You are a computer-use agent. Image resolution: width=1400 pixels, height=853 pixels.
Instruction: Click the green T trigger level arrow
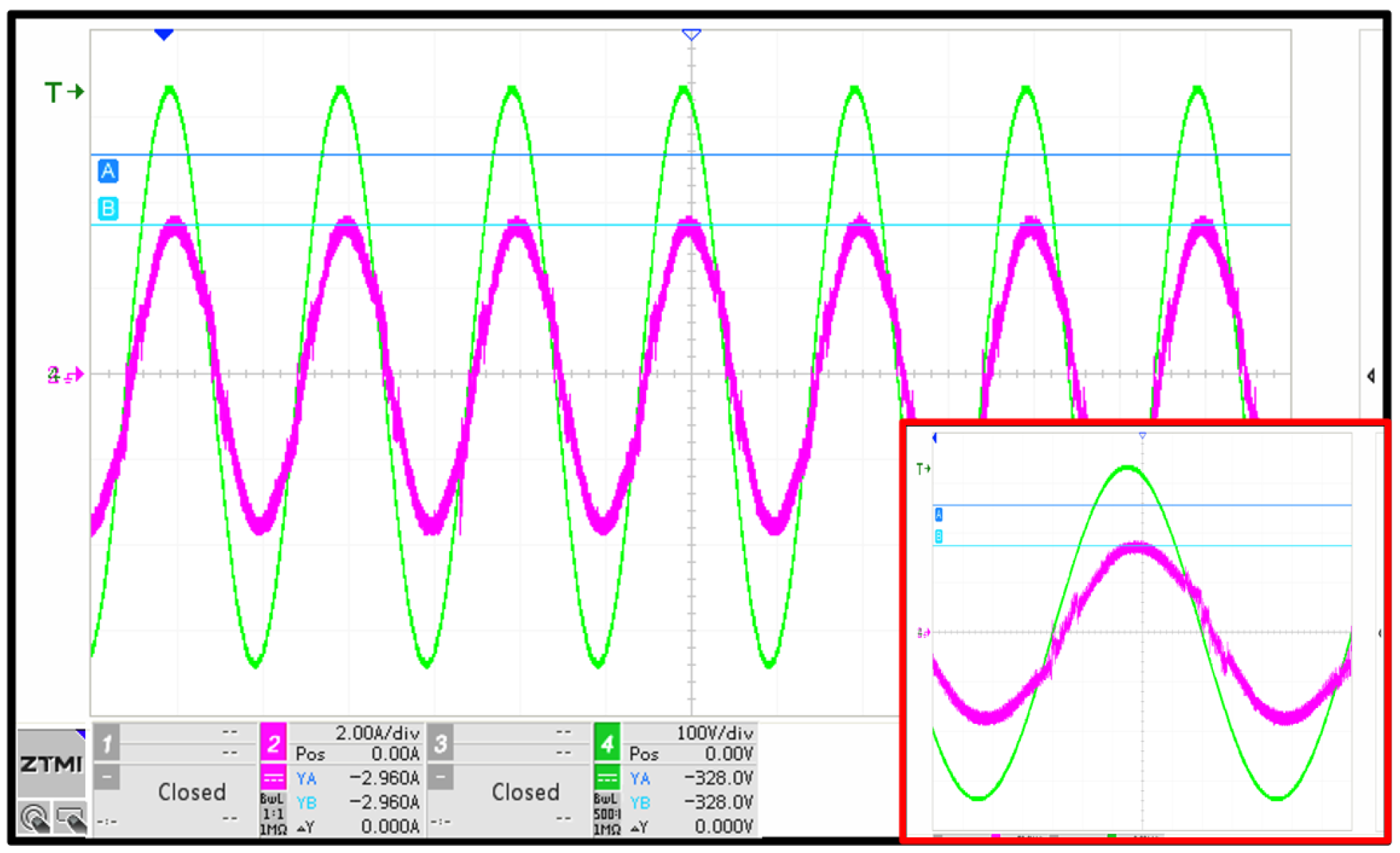(64, 92)
